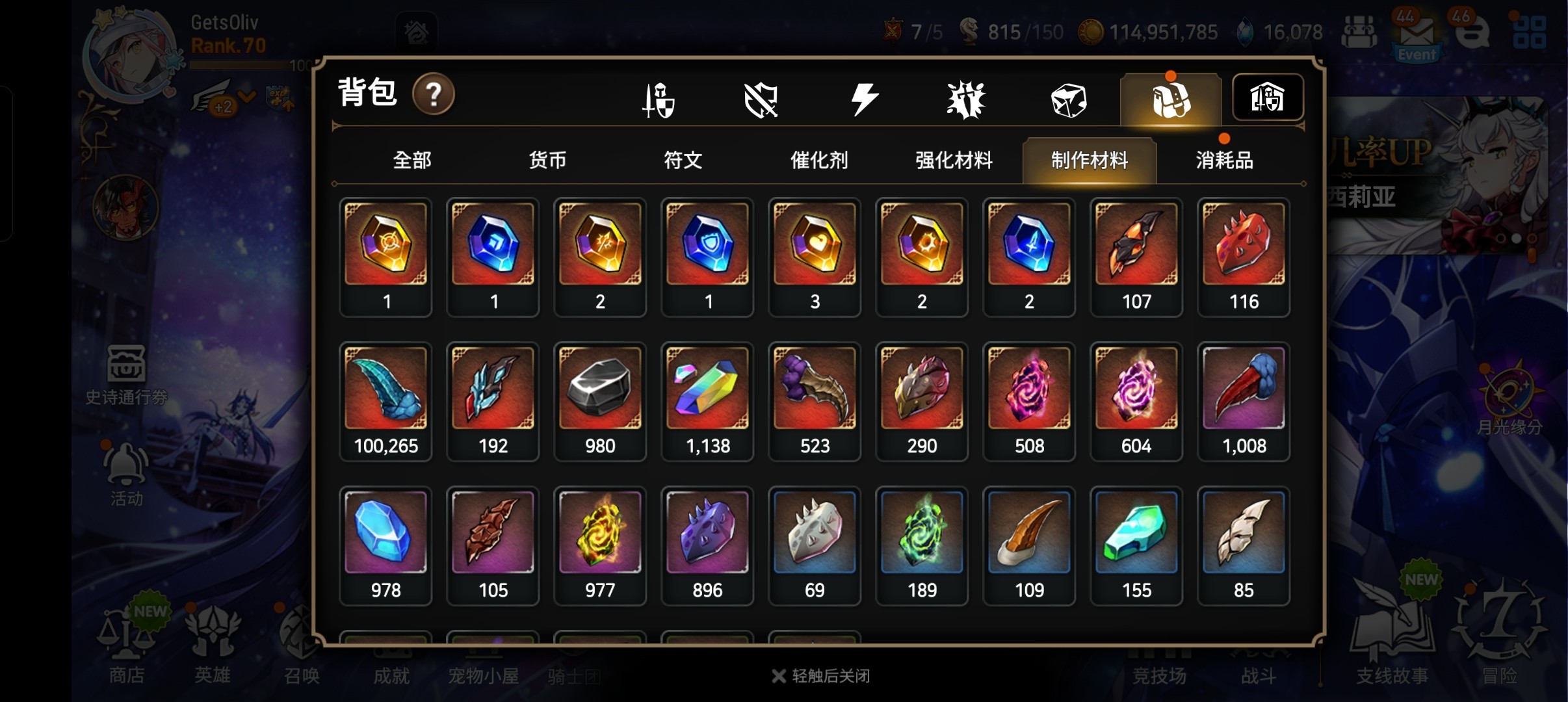Select the rainbow crystal item with 1,138
Image resolution: width=1568 pixels, height=702 pixels.
(x=707, y=402)
